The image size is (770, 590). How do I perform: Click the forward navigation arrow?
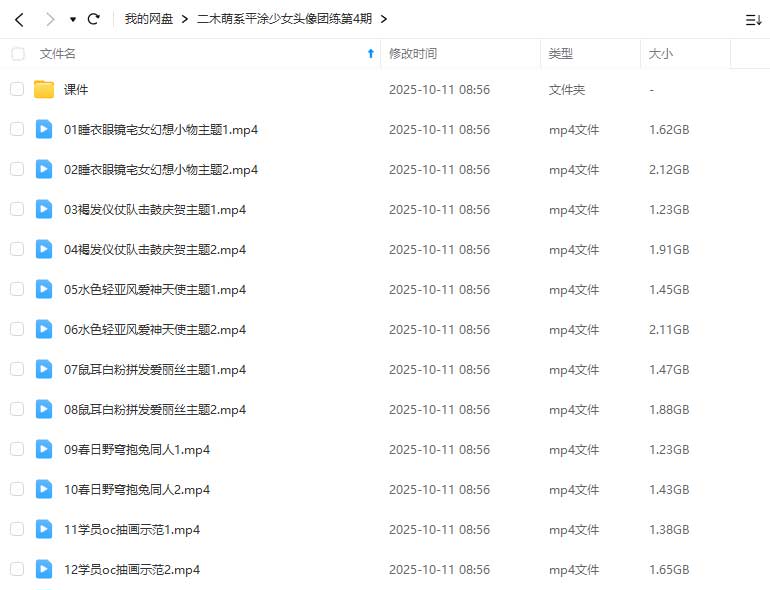click(x=50, y=19)
